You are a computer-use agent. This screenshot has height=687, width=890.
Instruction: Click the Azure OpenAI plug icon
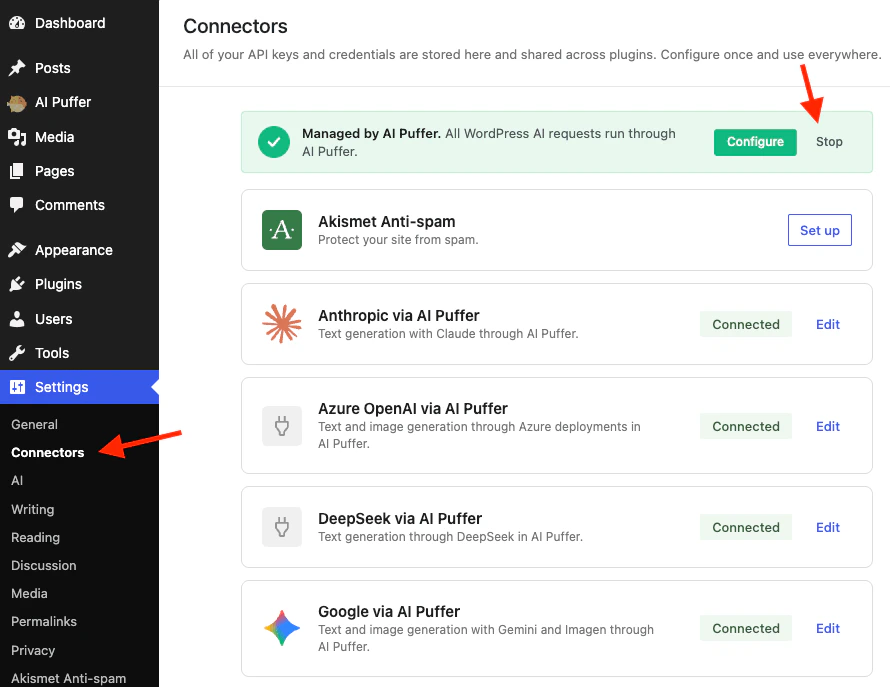click(x=282, y=425)
